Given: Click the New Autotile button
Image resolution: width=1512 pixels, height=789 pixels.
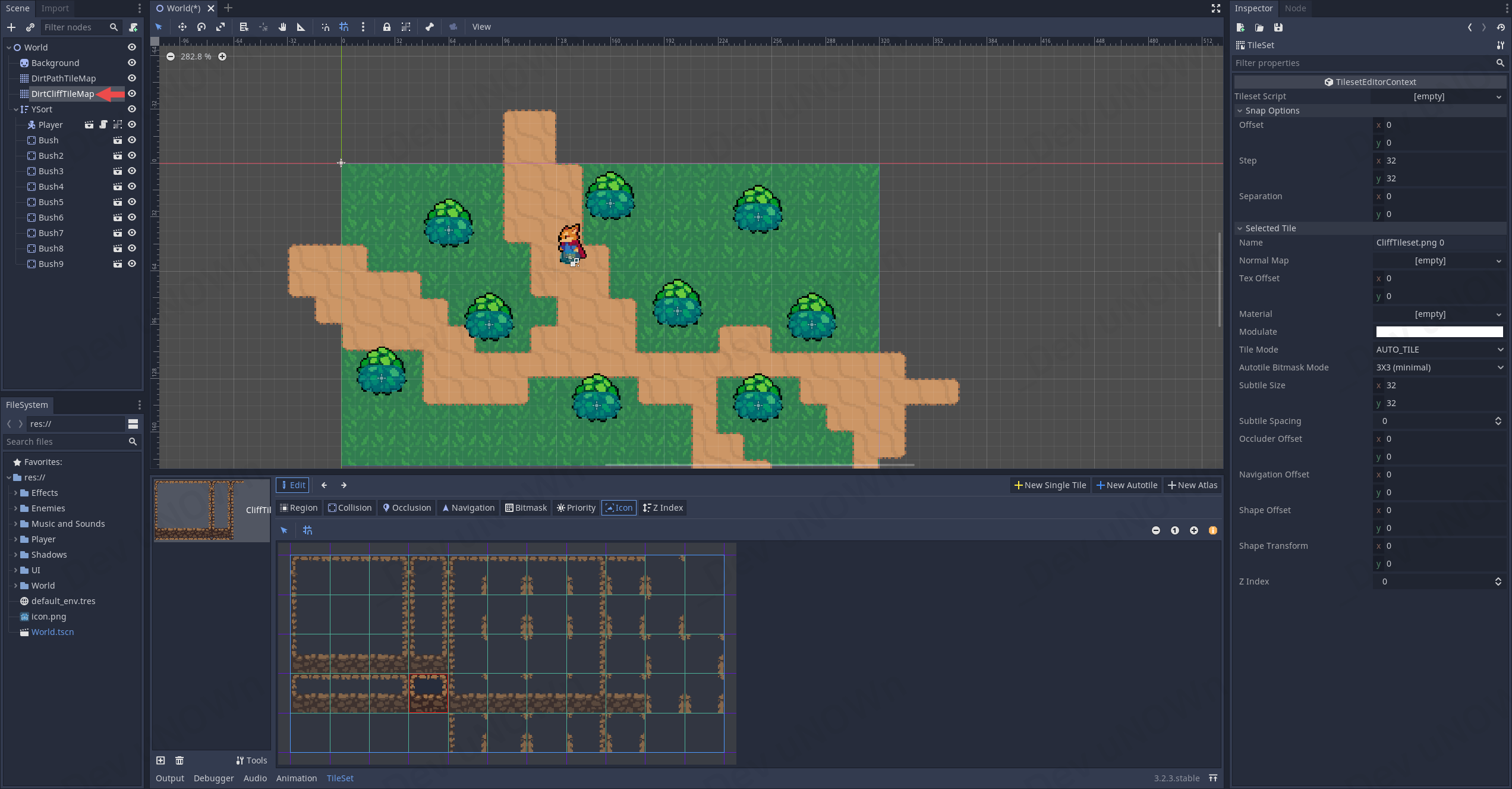Looking at the screenshot, I should click(1127, 485).
